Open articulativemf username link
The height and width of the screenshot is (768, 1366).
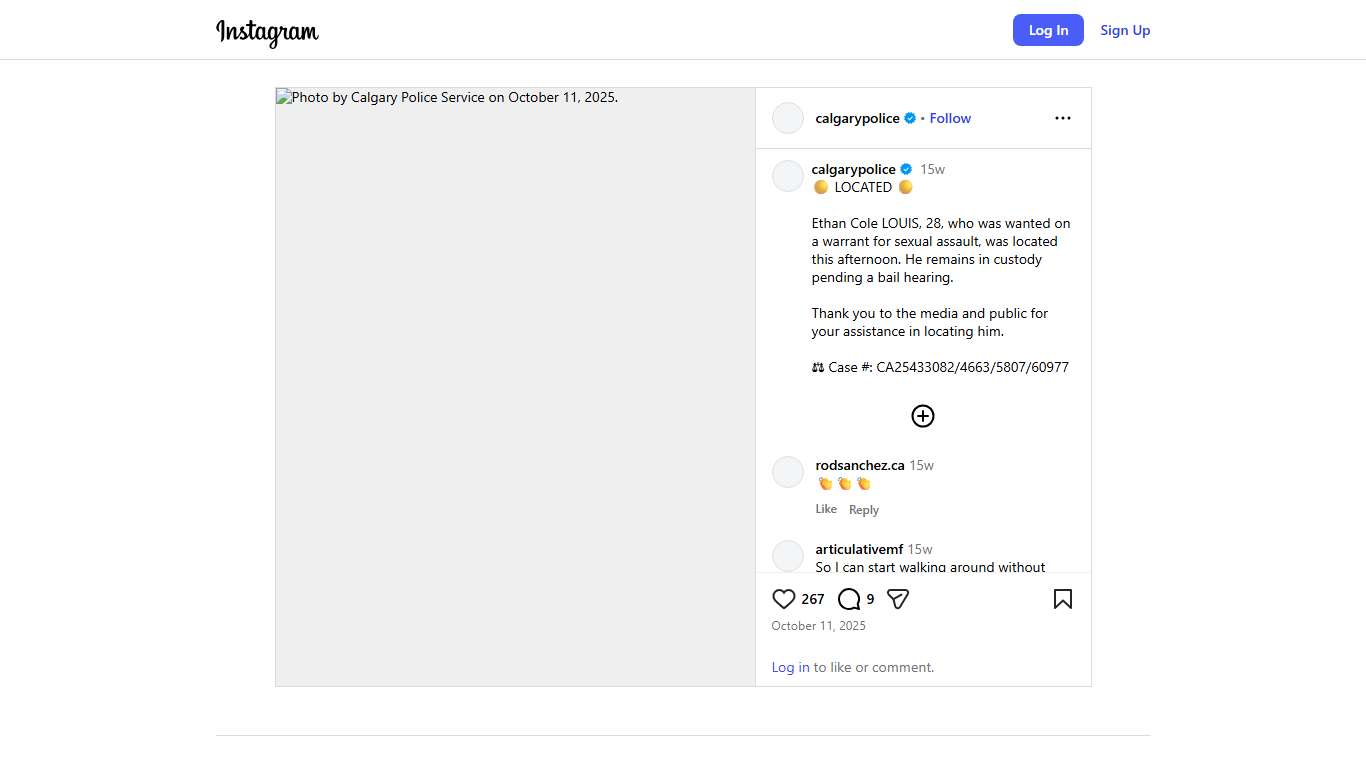coord(859,549)
